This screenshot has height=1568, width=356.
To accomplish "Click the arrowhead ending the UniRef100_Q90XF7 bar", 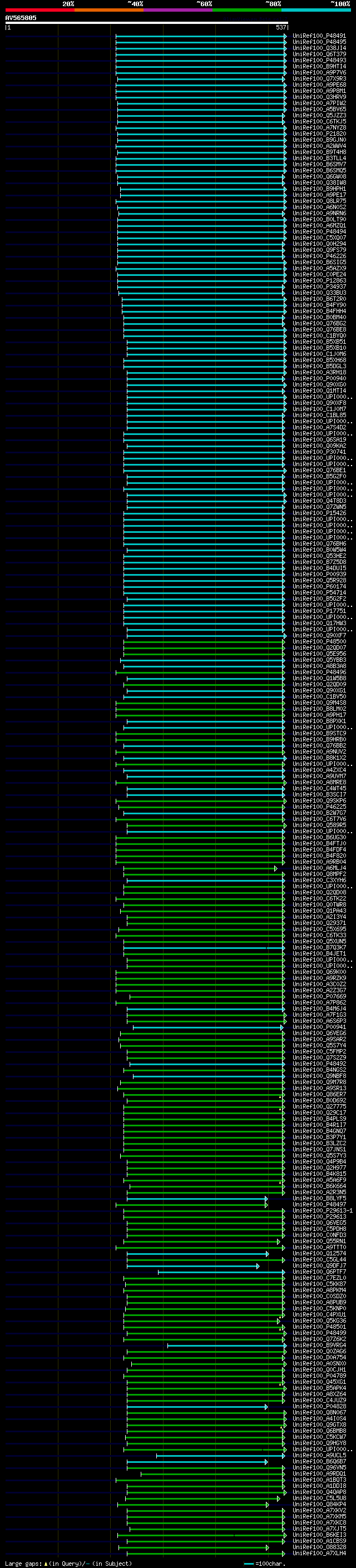I will coord(285,635).
